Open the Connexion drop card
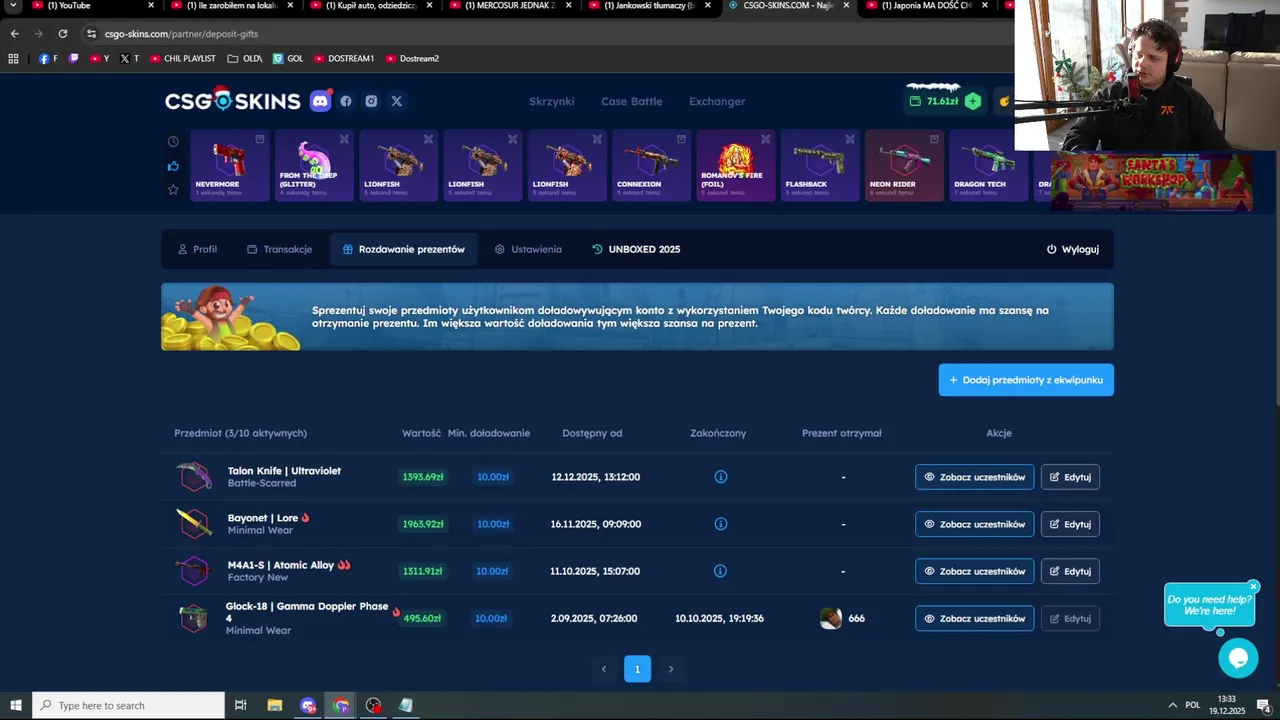Viewport: 1280px width, 720px height. click(651, 165)
